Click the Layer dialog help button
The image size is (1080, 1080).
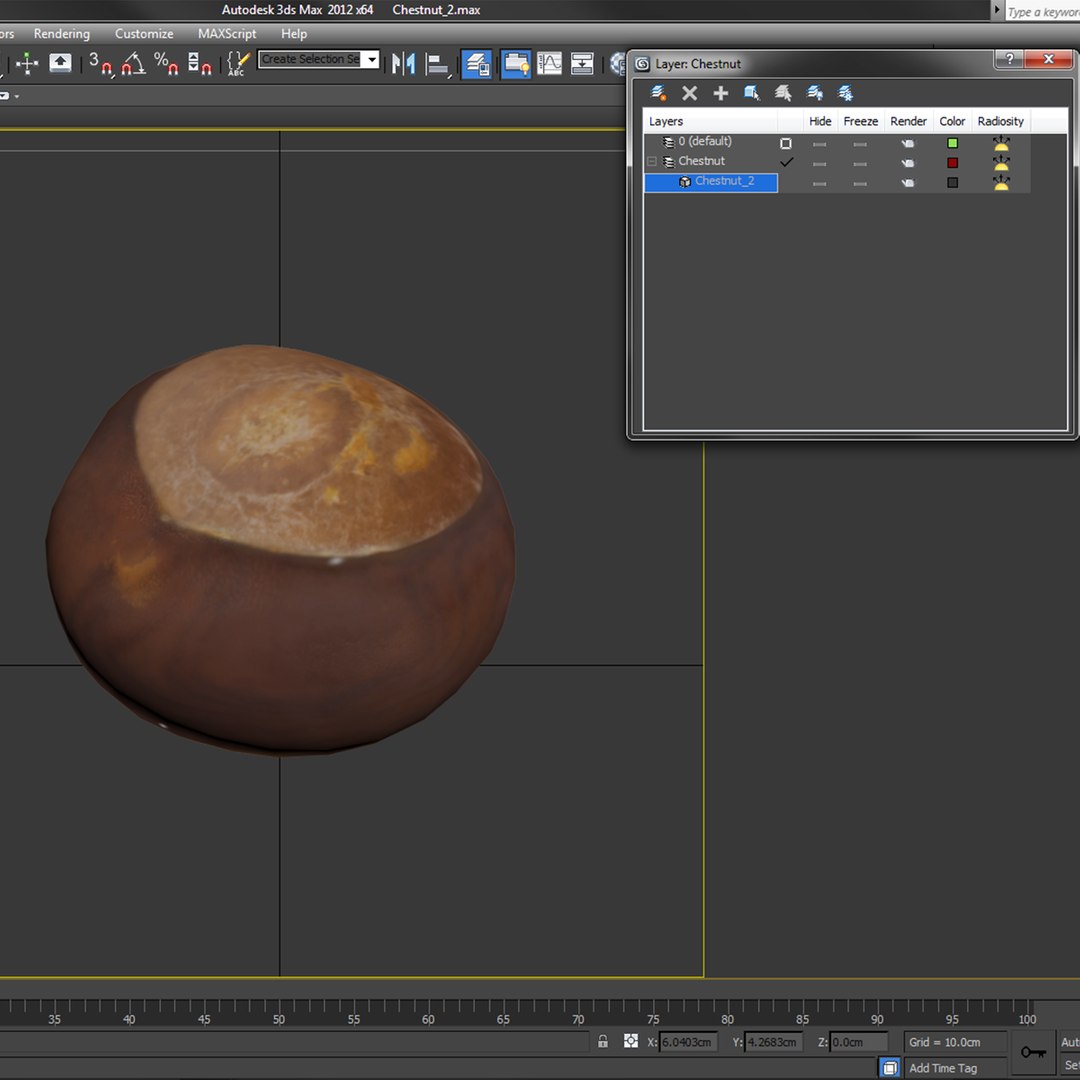click(1009, 60)
